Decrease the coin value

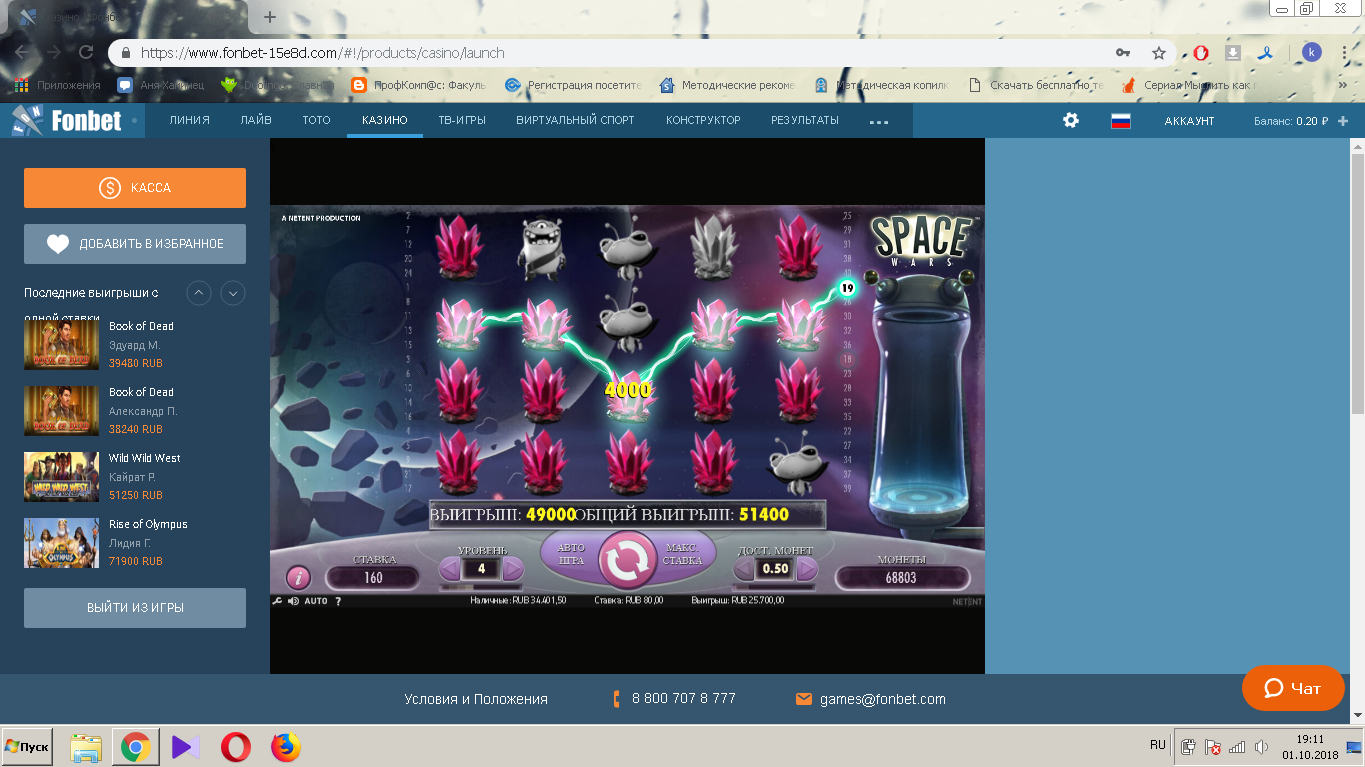click(x=744, y=569)
